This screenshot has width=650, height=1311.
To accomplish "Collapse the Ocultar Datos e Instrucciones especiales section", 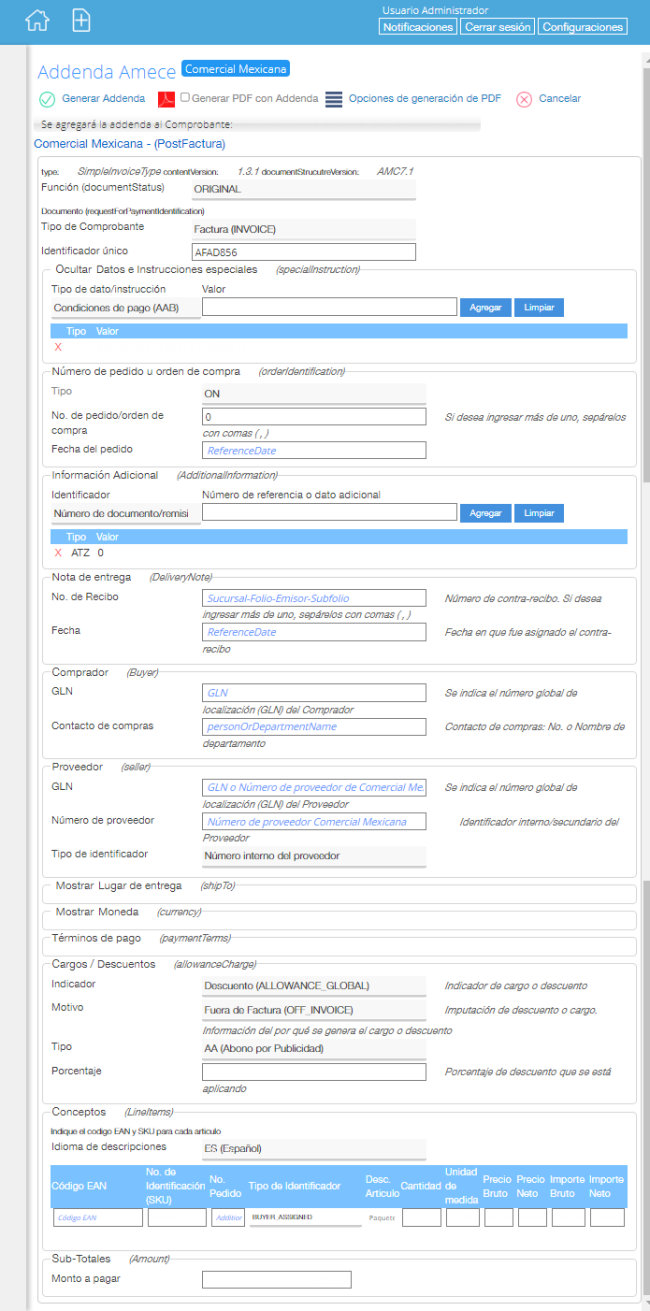I will (156, 269).
